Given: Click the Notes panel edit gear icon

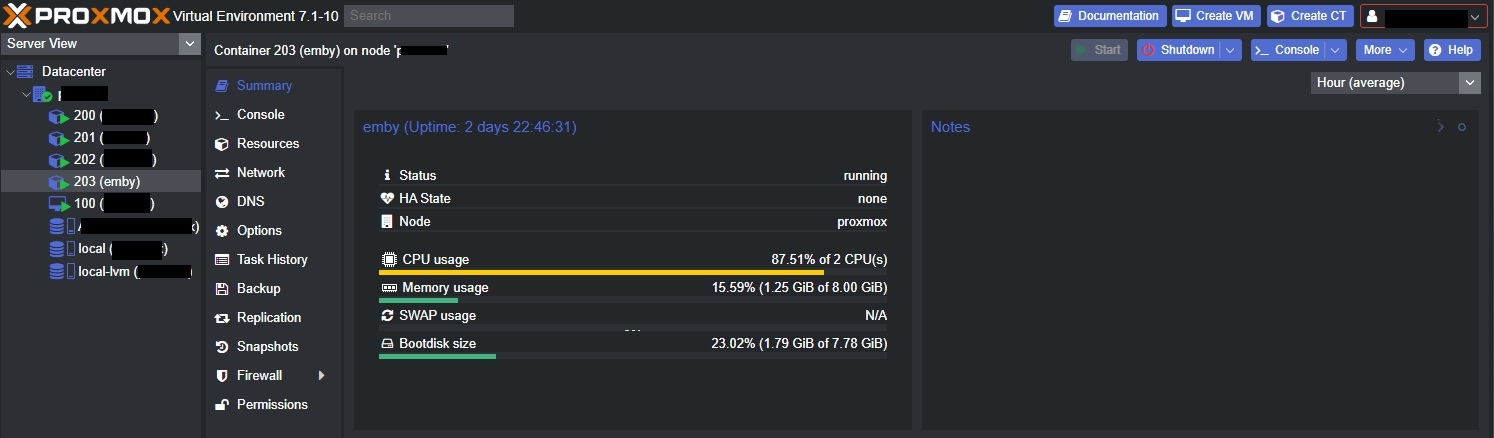Looking at the screenshot, I should pos(1462,127).
